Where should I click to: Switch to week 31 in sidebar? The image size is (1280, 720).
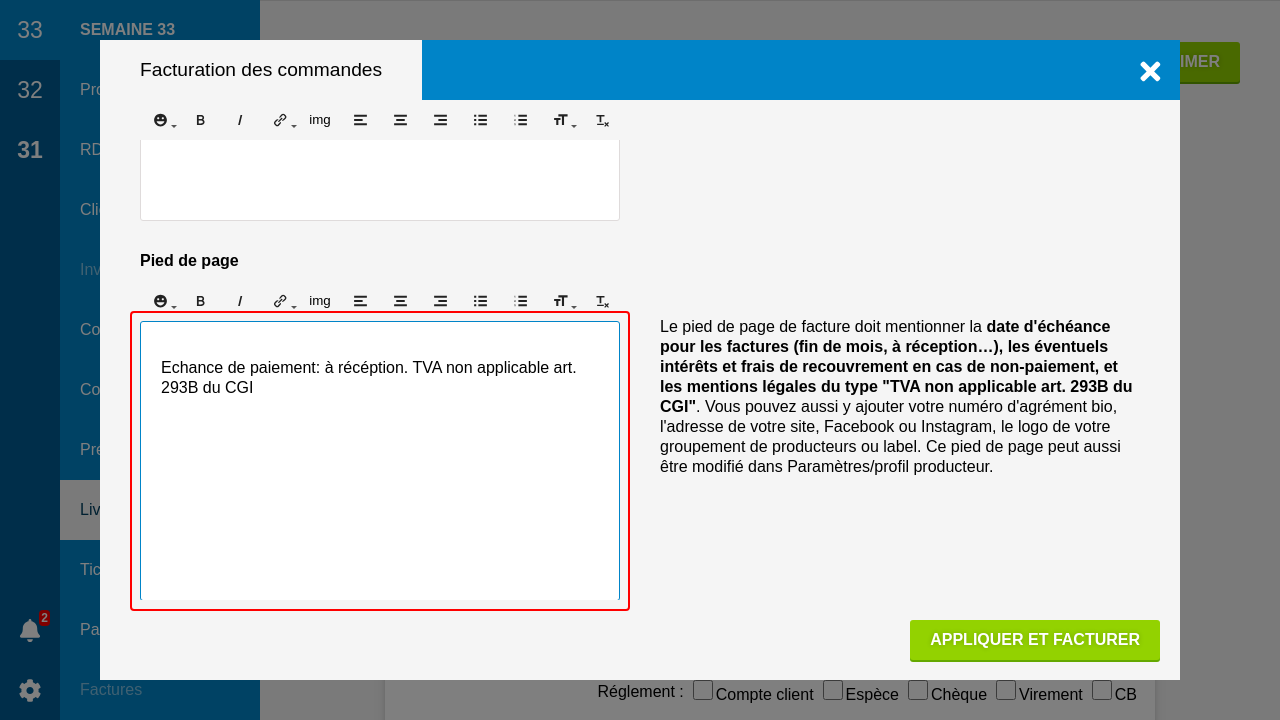click(30, 150)
